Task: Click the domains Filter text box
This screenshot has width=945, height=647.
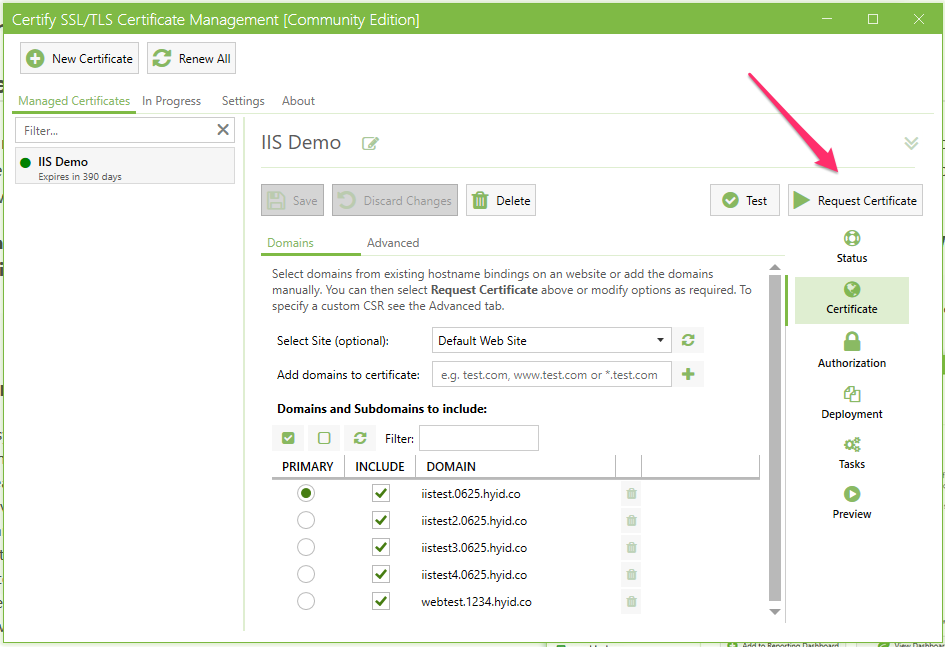Action: [x=479, y=438]
